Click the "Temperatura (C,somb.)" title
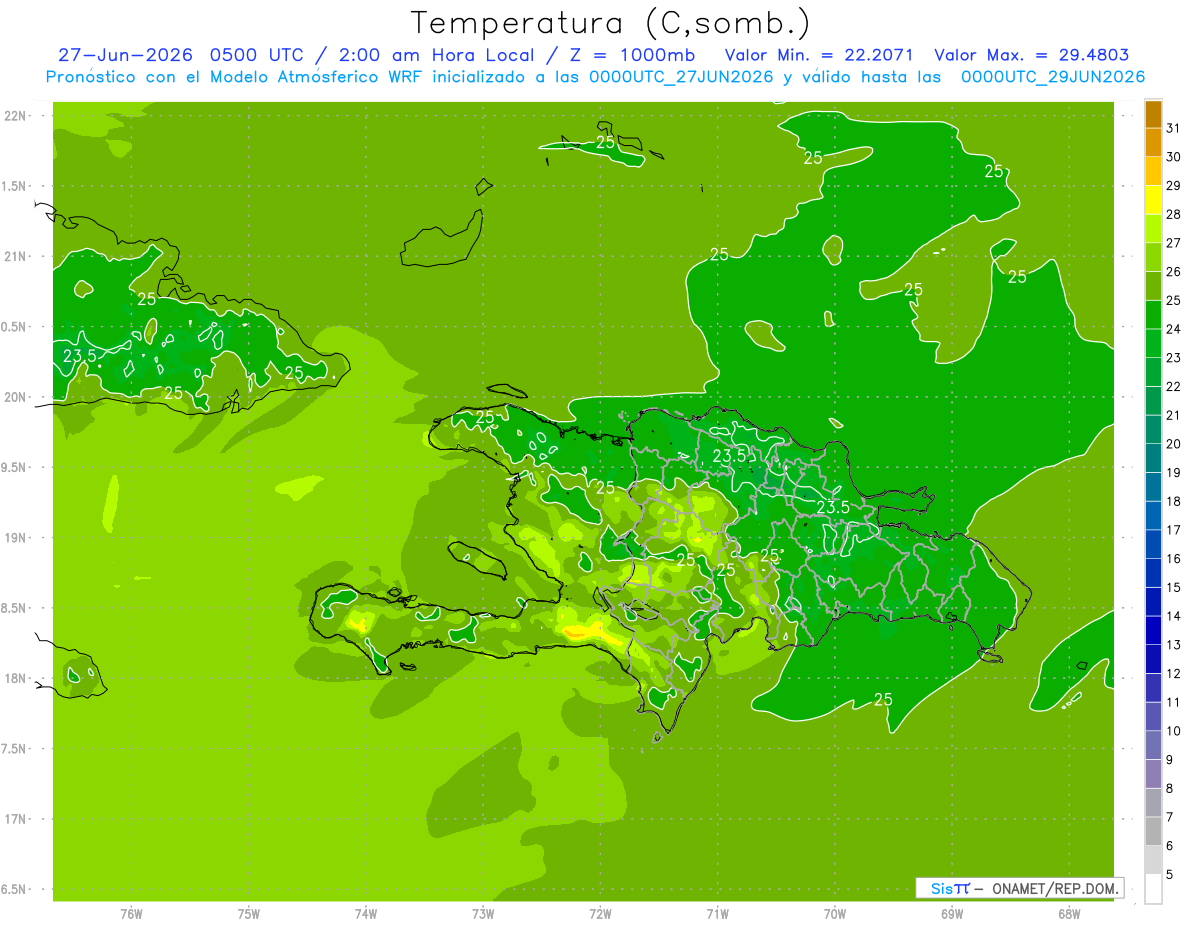The height and width of the screenshot is (927, 1200). [x=611, y=24]
